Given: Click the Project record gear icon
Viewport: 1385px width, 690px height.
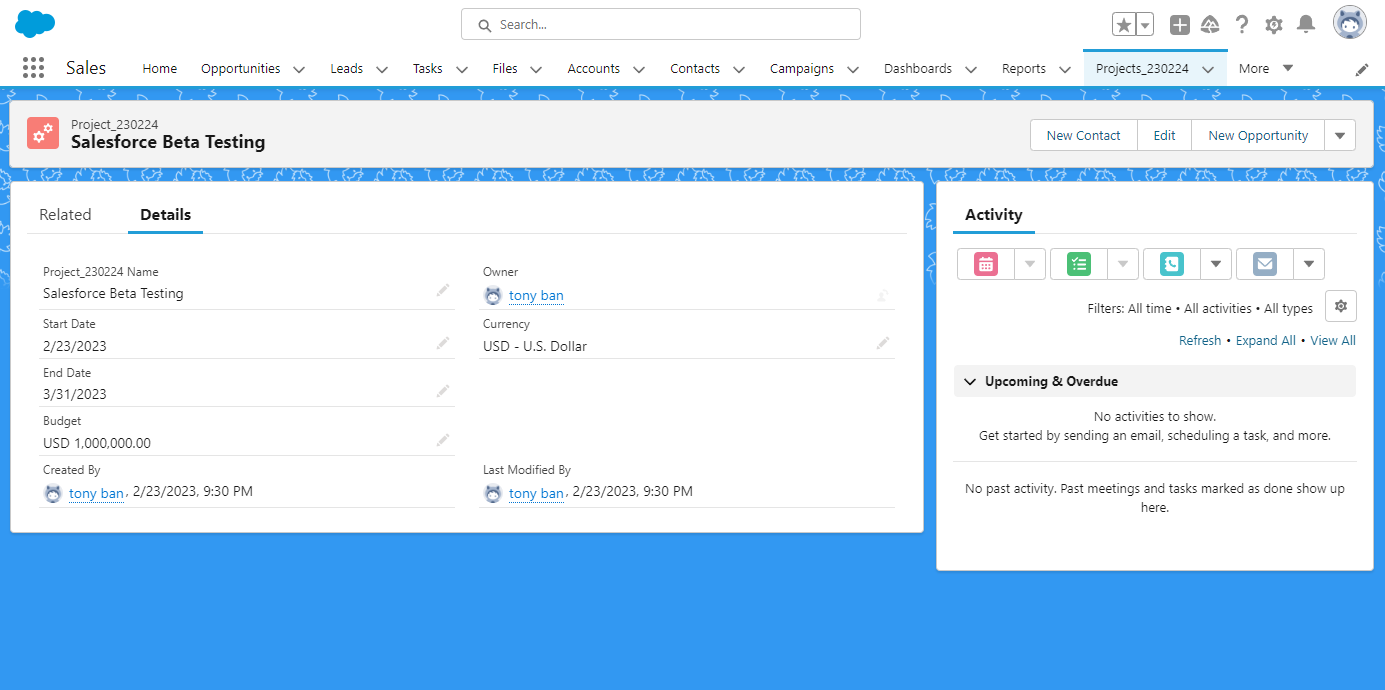Looking at the screenshot, I should tap(43, 133).
